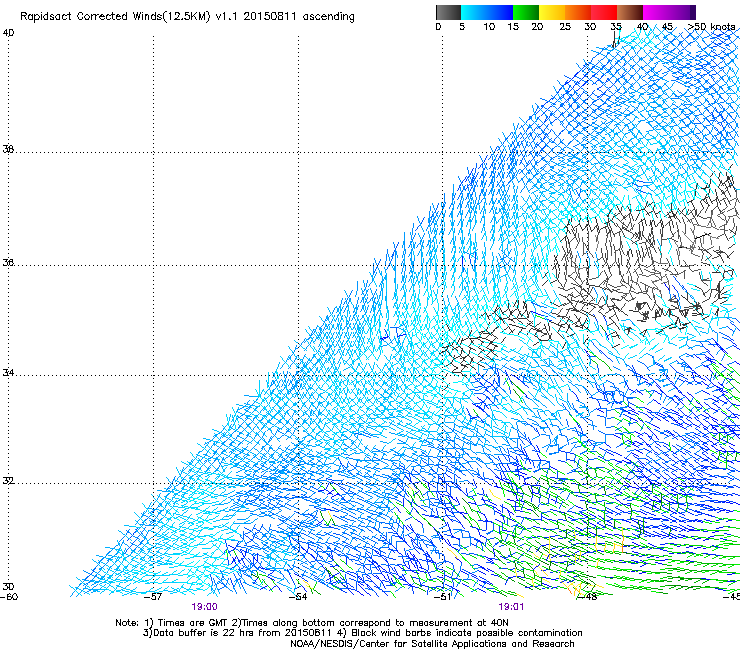Click the longitude axis label '-54'
This screenshot has width=740, height=650.
click(x=298, y=597)
